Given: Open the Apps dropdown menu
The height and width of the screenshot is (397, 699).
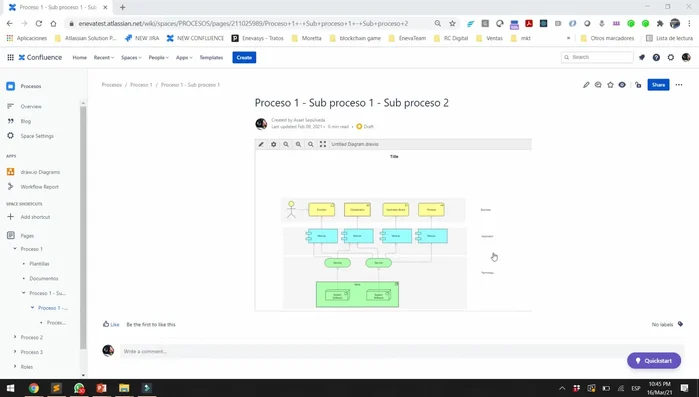Looking at the screenshot, I should pyautogui.click(x=184, y=57).
